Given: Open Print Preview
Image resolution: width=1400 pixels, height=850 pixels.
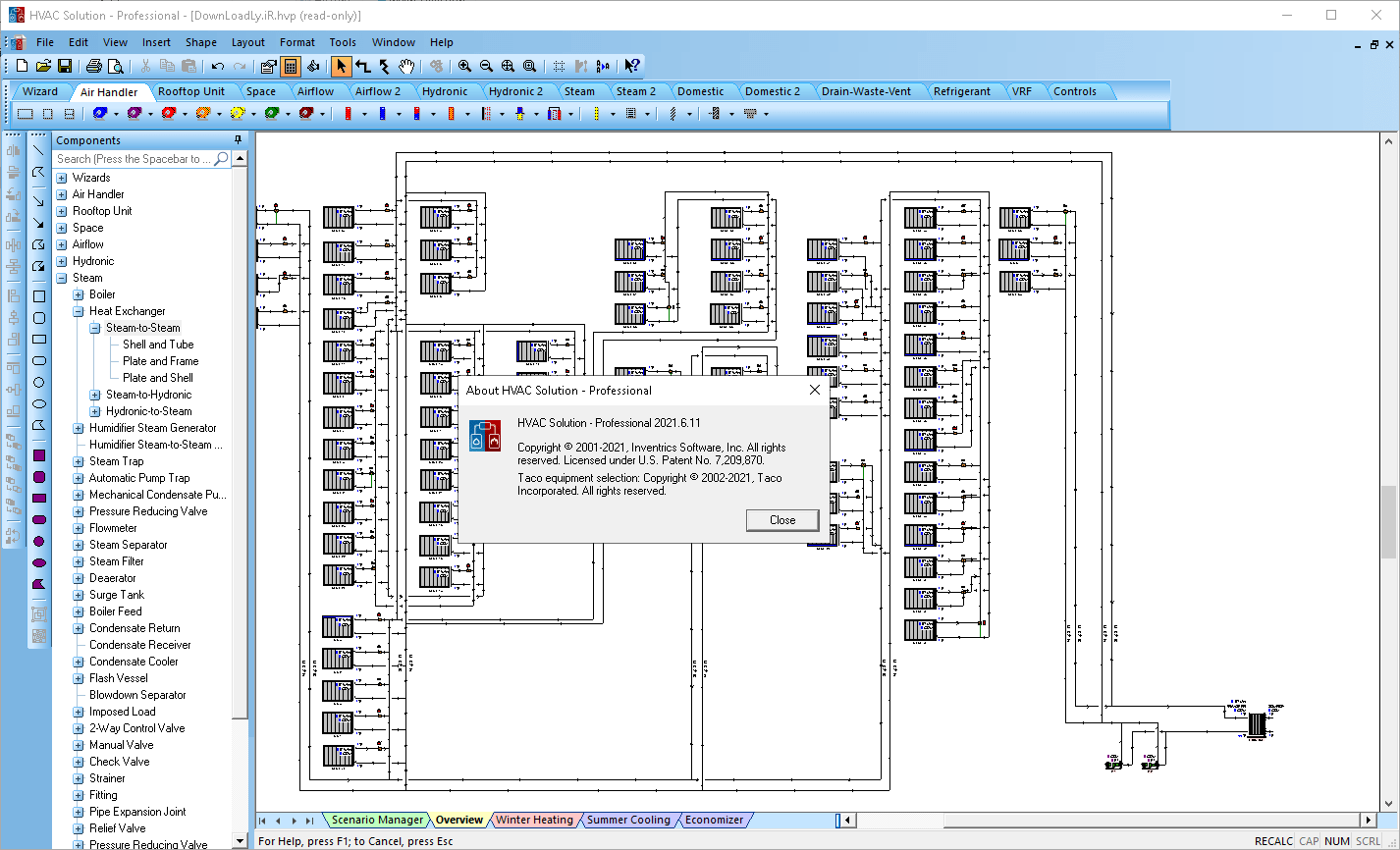Looking at the screenshot, I should click(116, 66).
